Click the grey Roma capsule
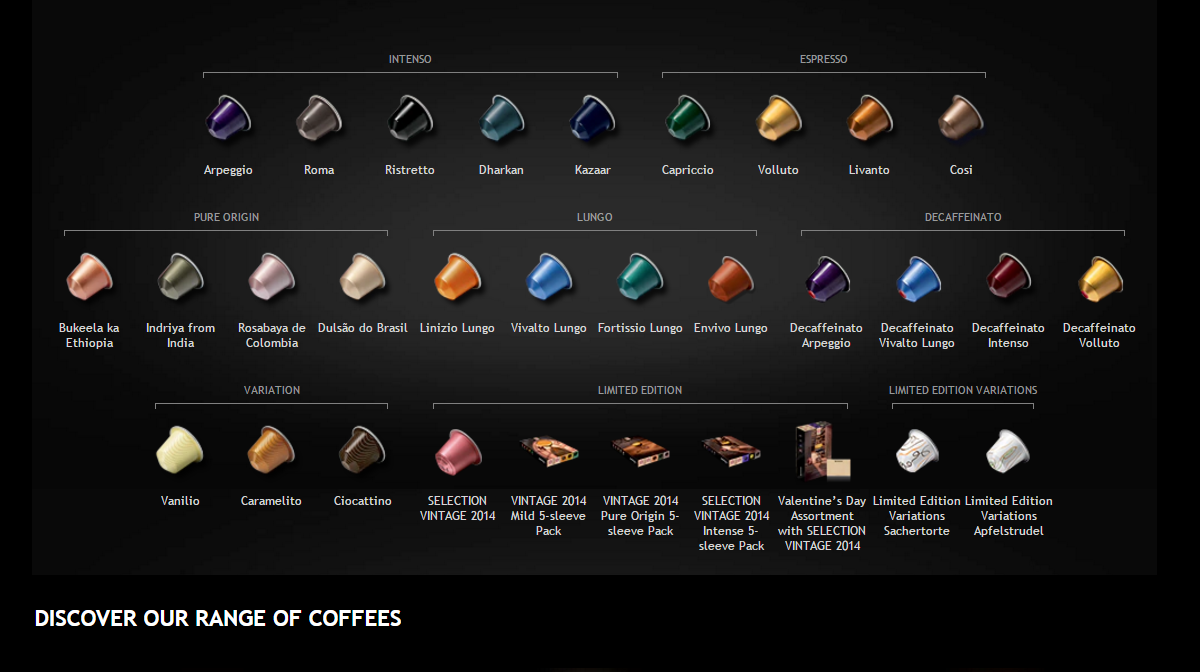1200x672 pixels. tap(319, 118)
